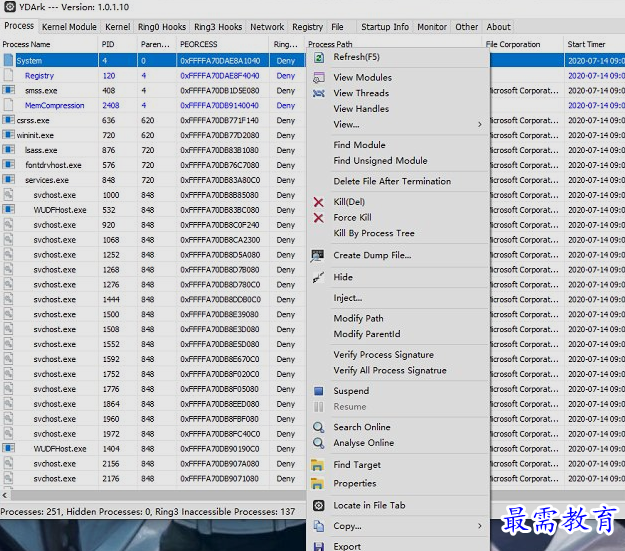Click address 0xFFFFA70DB90190C0 of WUDFHost.exe

220,449
